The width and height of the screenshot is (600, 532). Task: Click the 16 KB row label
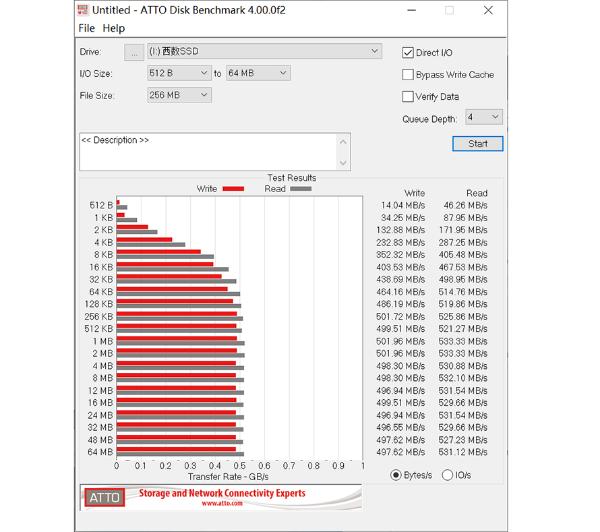[x=101, y=267]
